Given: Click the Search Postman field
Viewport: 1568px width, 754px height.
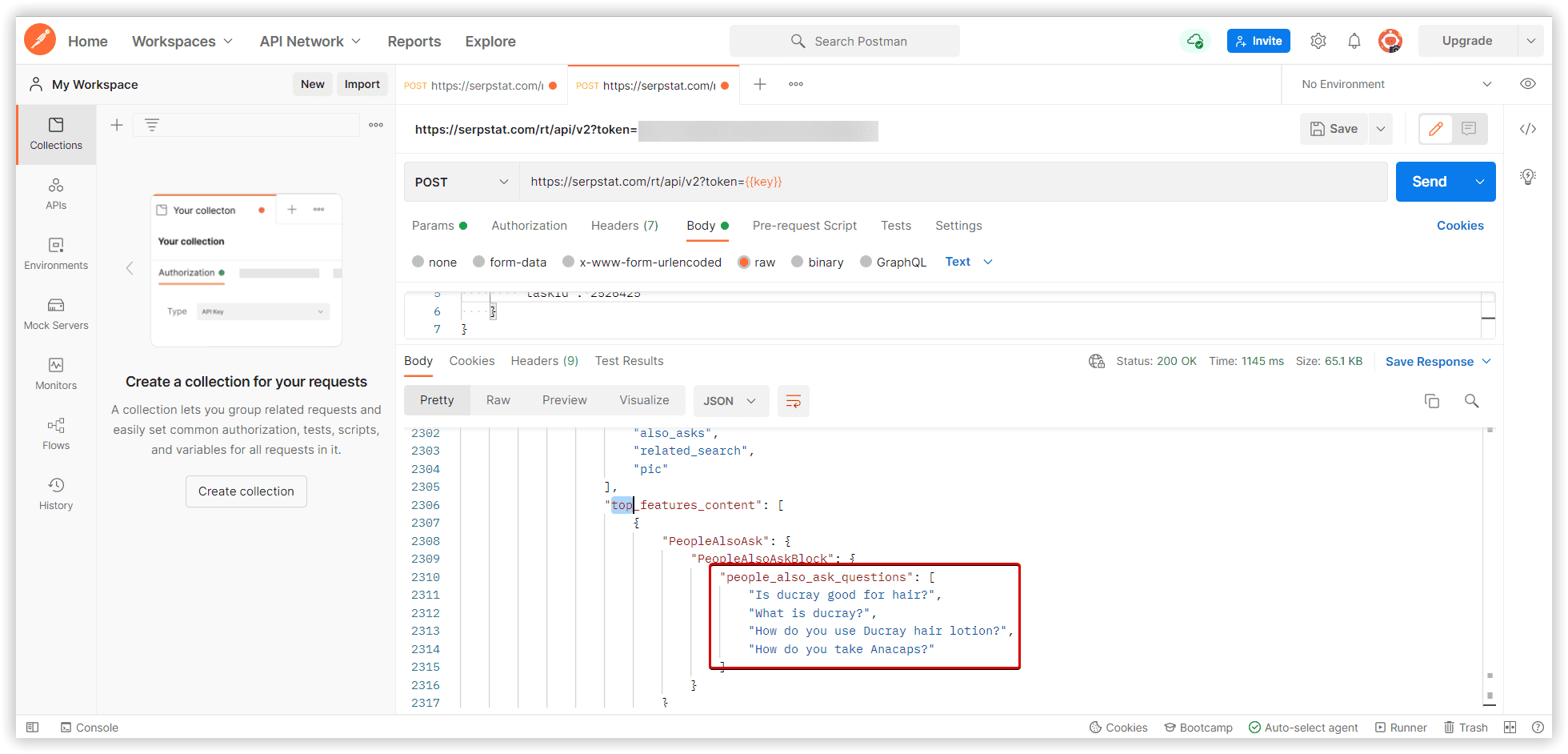Looking at the screenshot, I should point(845,41).
